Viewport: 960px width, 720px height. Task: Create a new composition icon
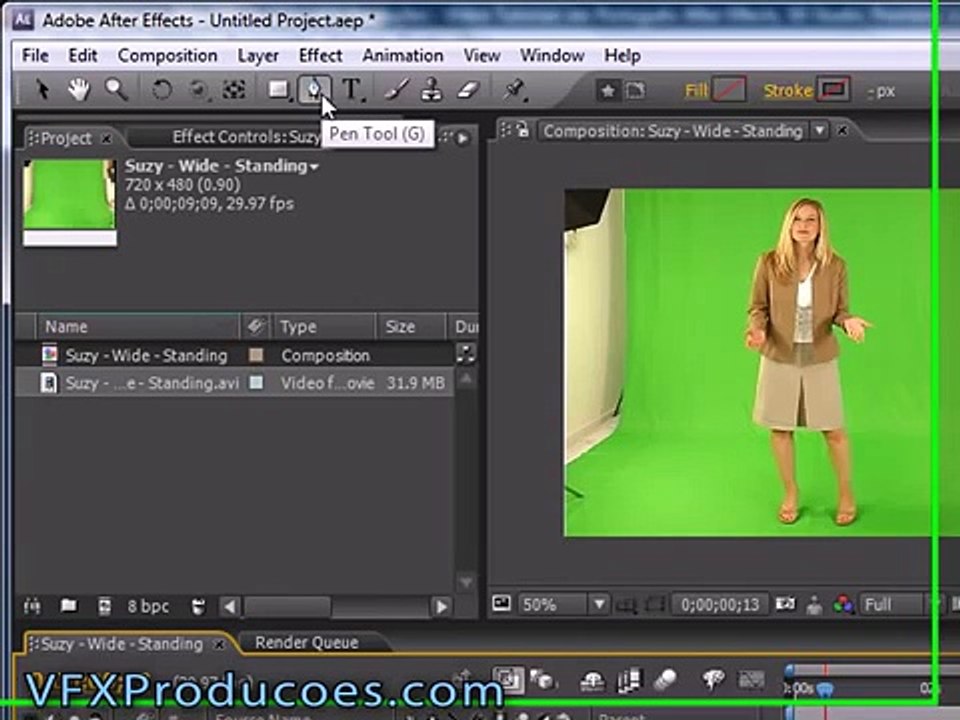tap(105, 607)
